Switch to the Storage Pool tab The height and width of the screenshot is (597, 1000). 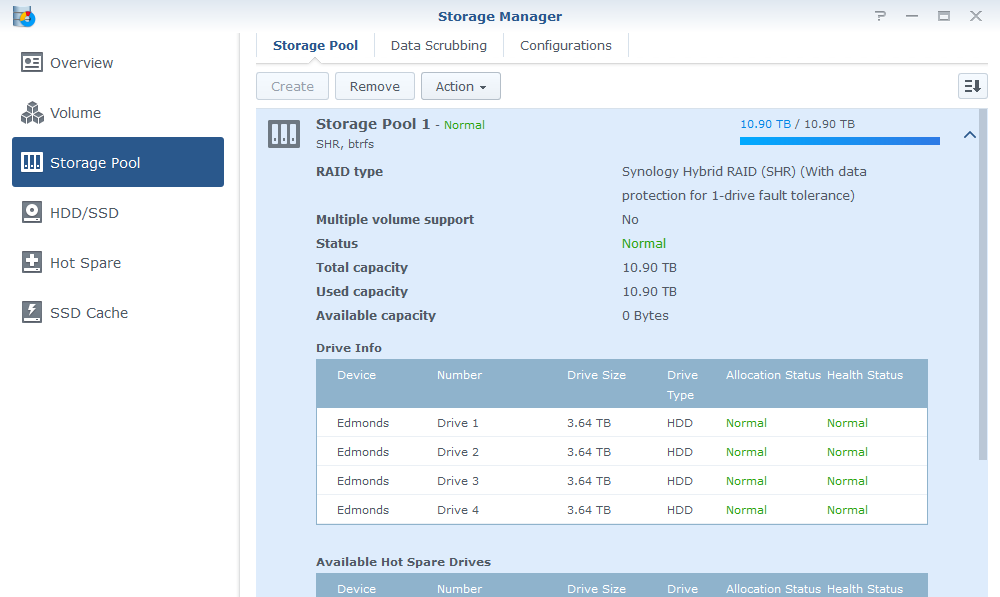pos(315,45)
